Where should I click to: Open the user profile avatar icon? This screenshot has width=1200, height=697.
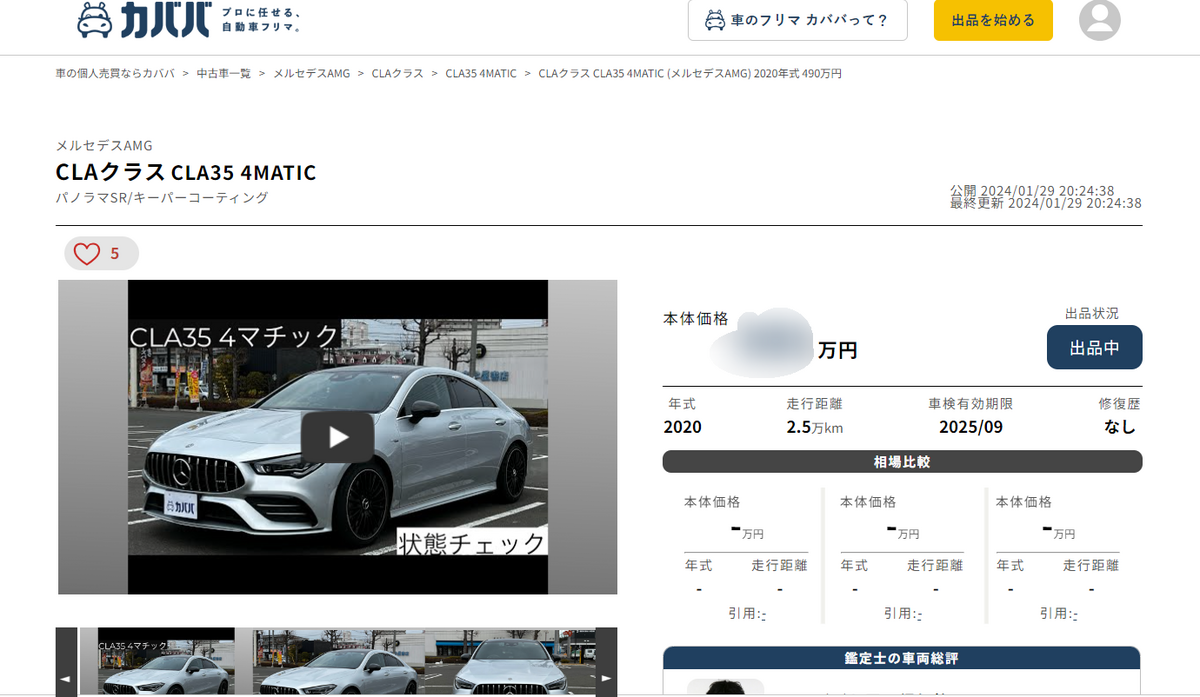coord(1100,20)
